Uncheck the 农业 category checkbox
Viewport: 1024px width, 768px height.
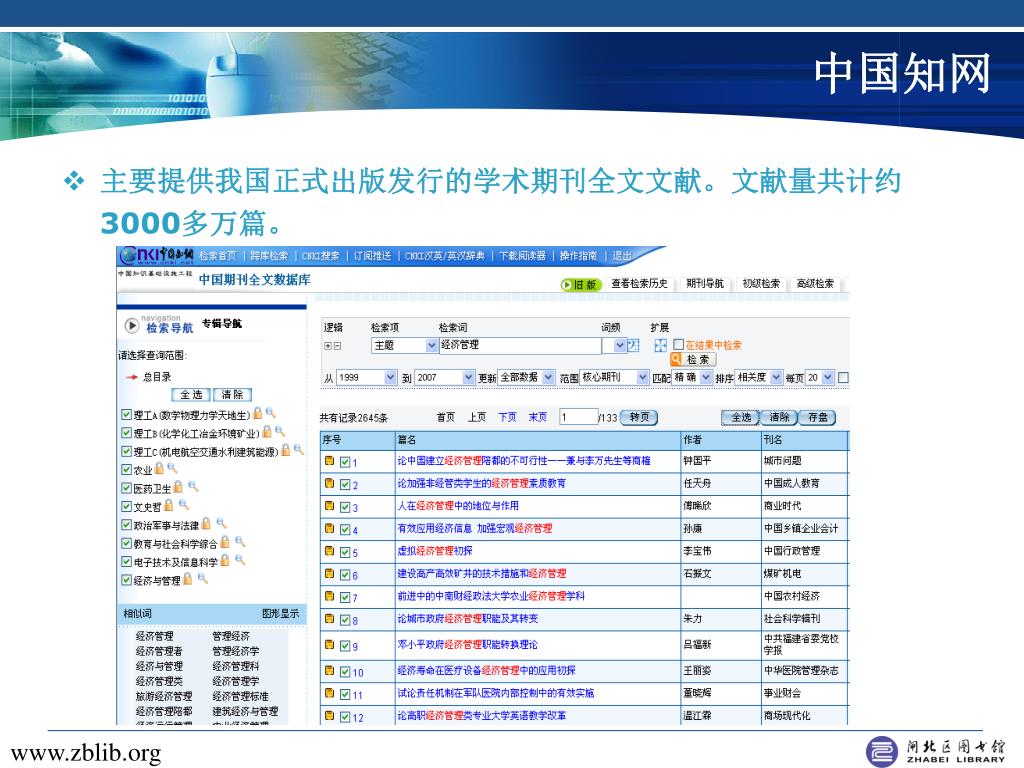pyautogui.click(x=127, y=469)
